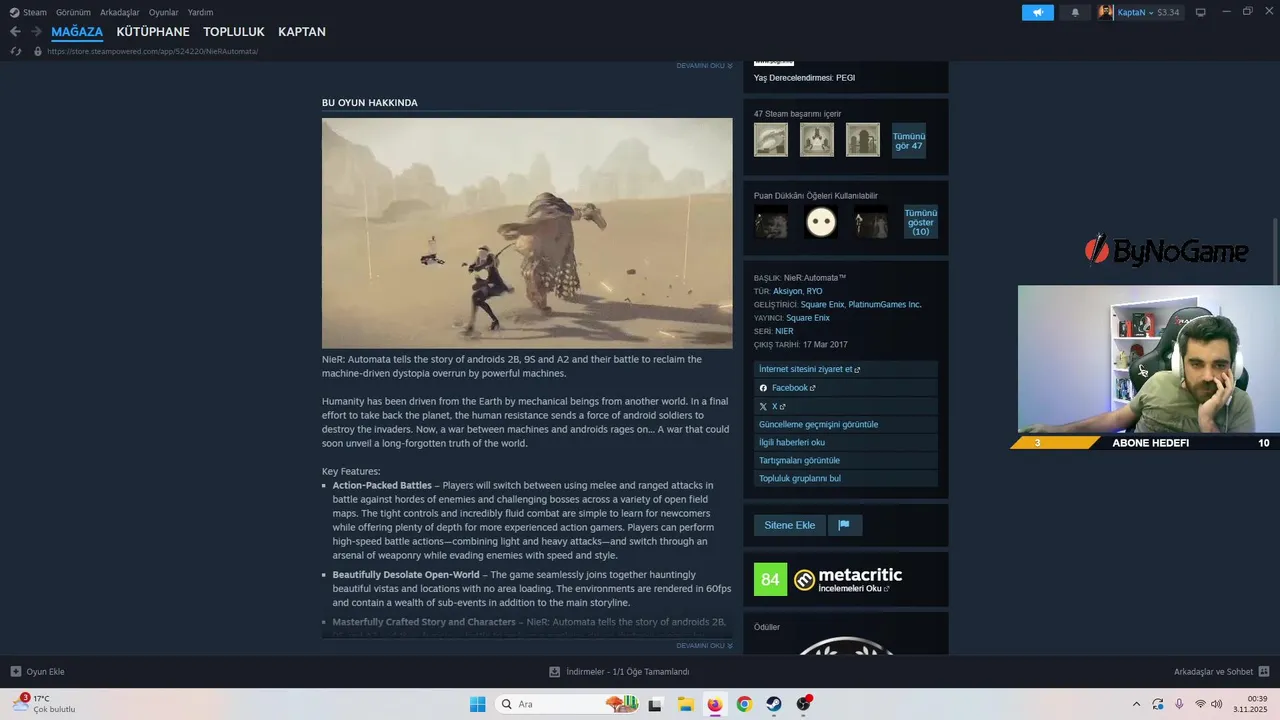Open the Facebook page link
Viewport: 1280px width, 720px height.
846,387
